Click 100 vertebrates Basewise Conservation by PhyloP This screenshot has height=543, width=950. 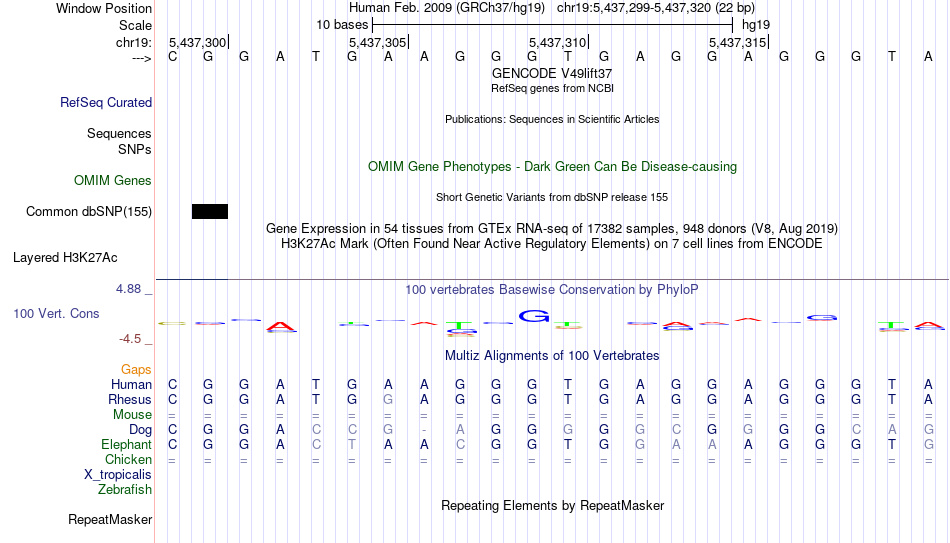pyautogui.click(x=552, y=290)
